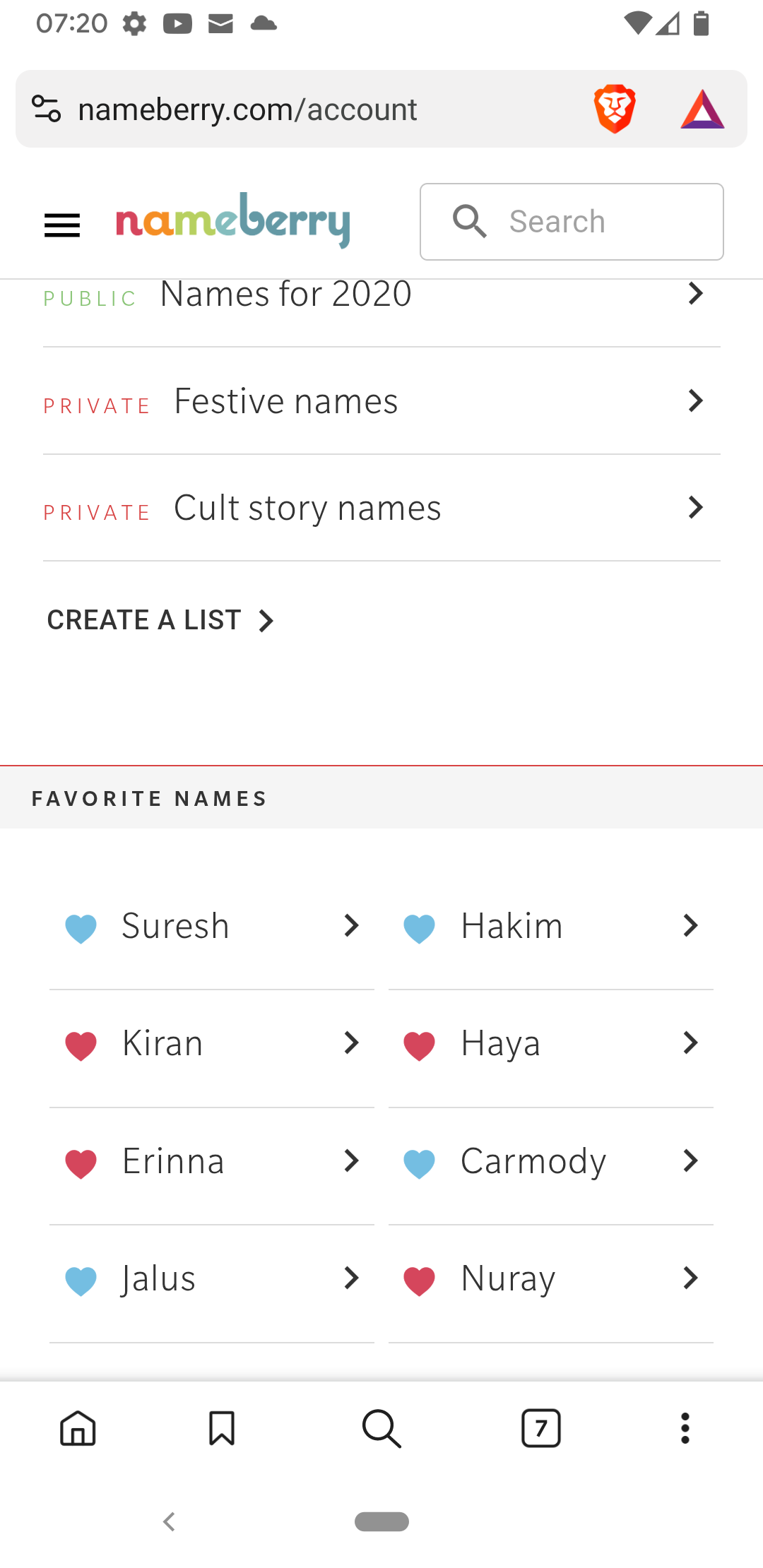Expand the Cult story names chevron

tap(696, 507)
